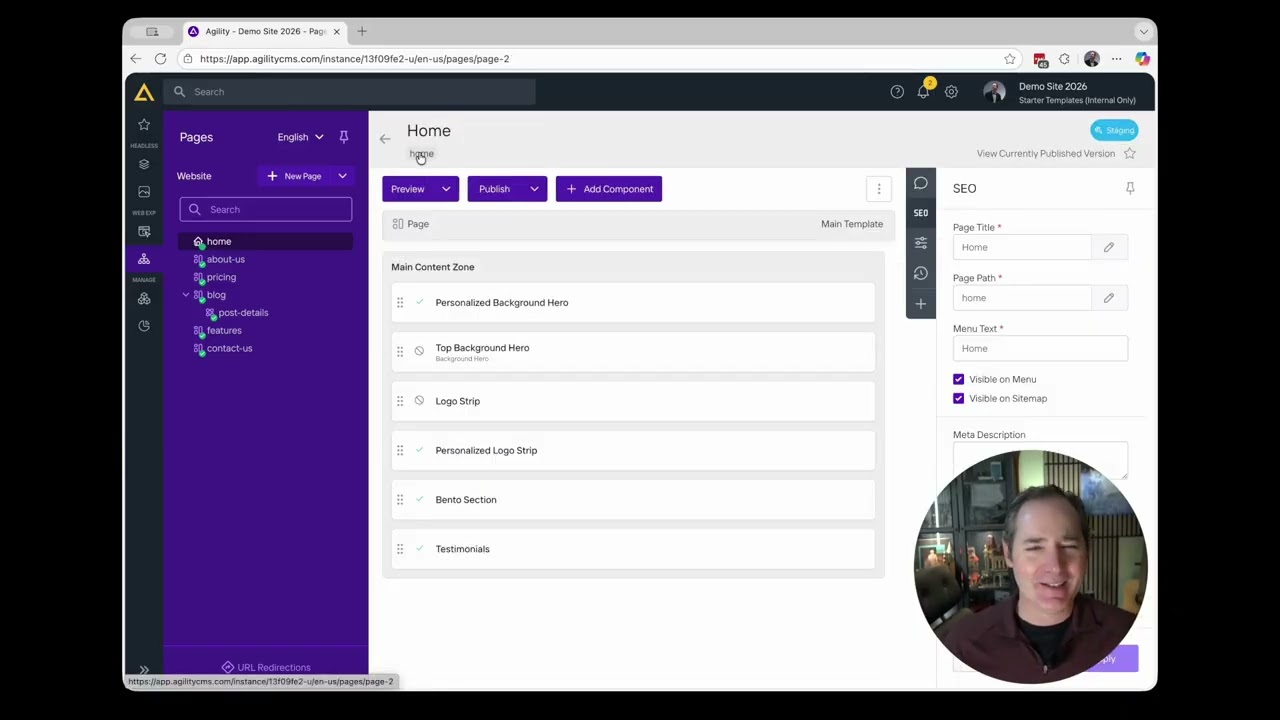Viewport: 1280px width, 720px height.
Task: Open a new browser tab
Action: 362,32
